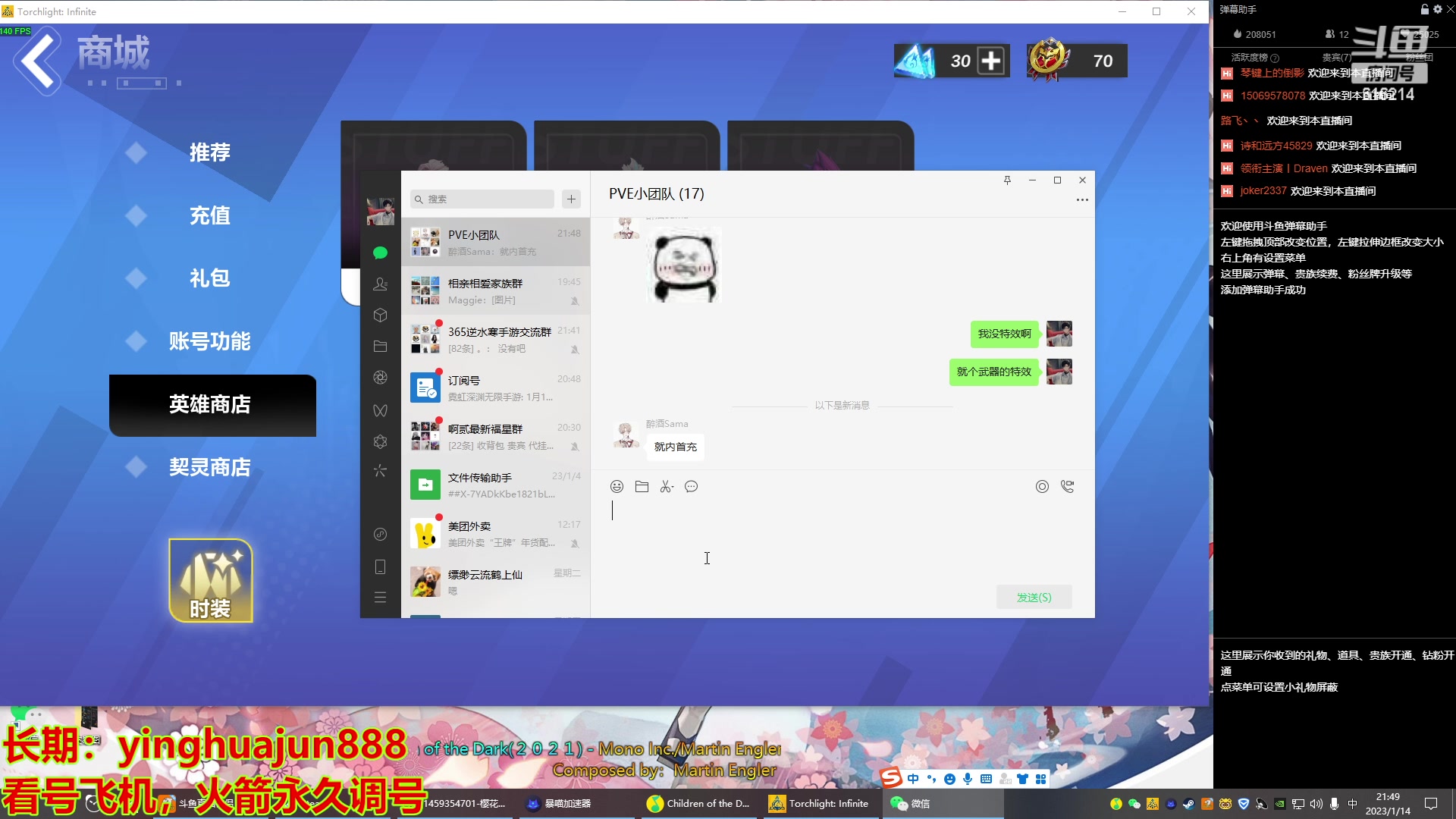Open WeChat chats tab icon
Image resolution: width=1456 pixels, height=819 pixels.
(x=381, y=253)
